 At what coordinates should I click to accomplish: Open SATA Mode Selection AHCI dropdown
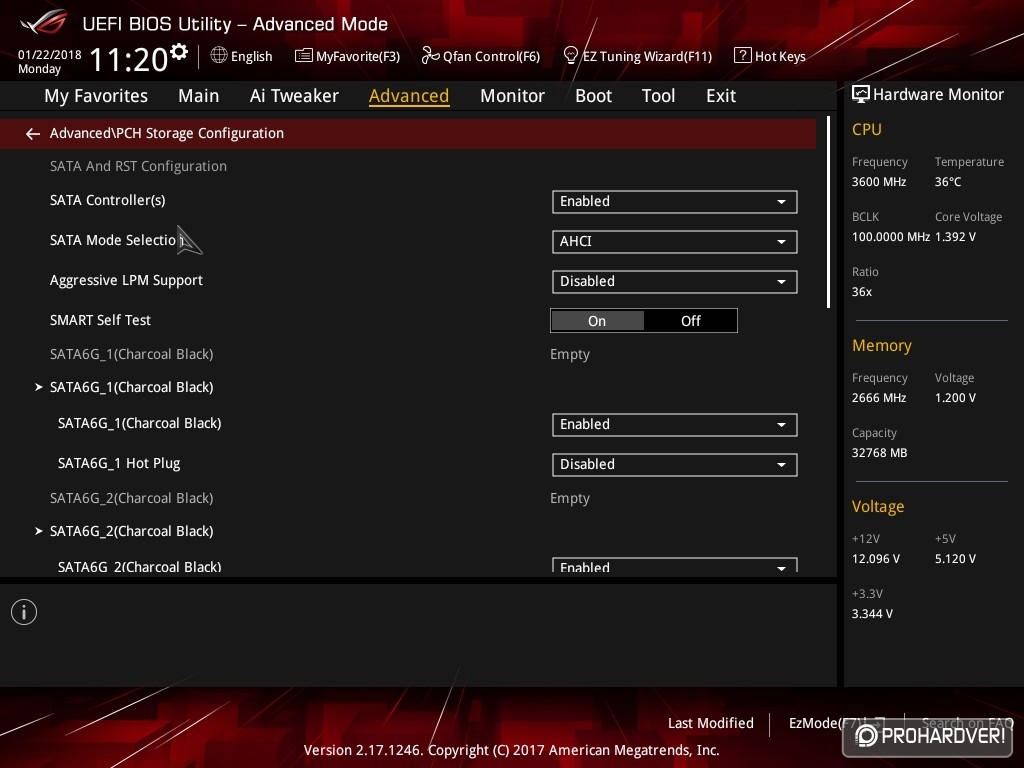[x=674, y=242]
